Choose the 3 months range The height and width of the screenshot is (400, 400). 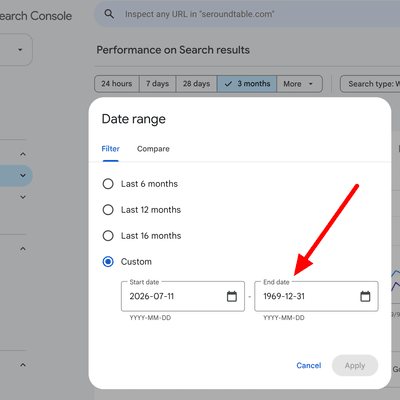[247, 84]
